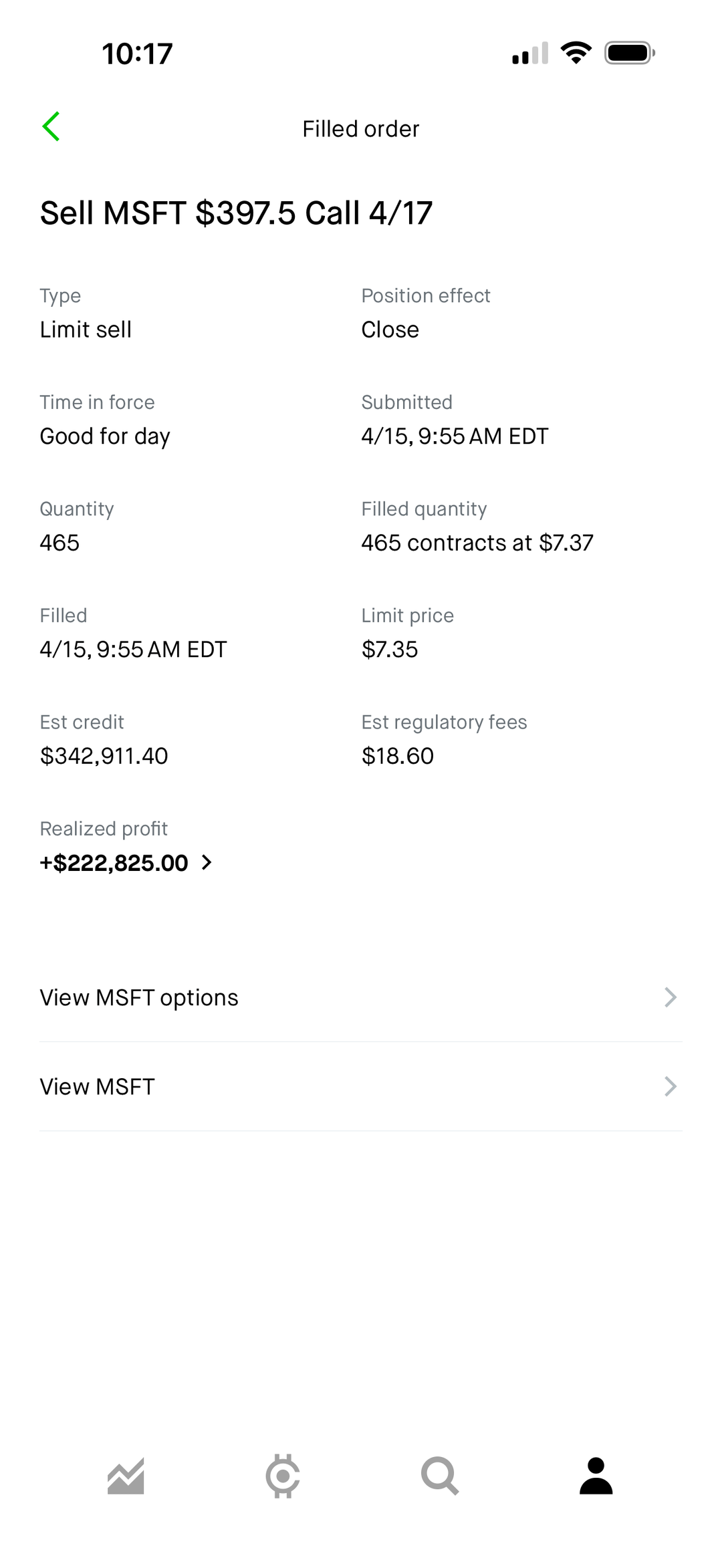Open the View MSFT link

pyautogui.click(x=98, y=1087)
